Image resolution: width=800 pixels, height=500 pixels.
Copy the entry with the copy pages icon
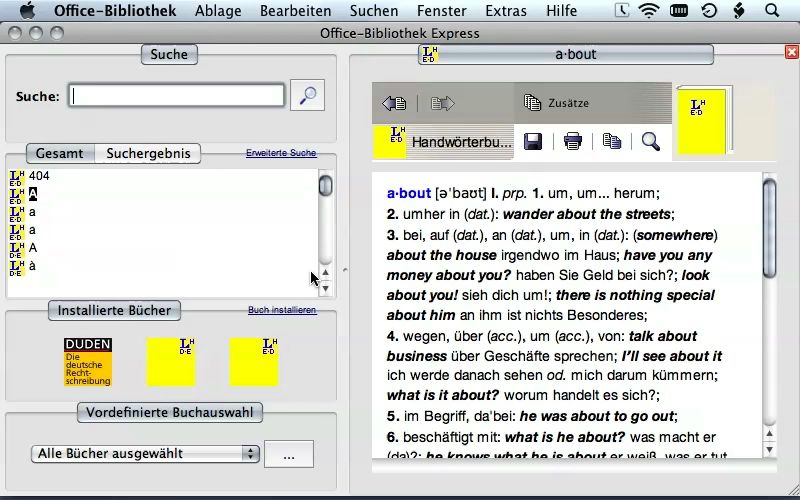coord(612,141)
